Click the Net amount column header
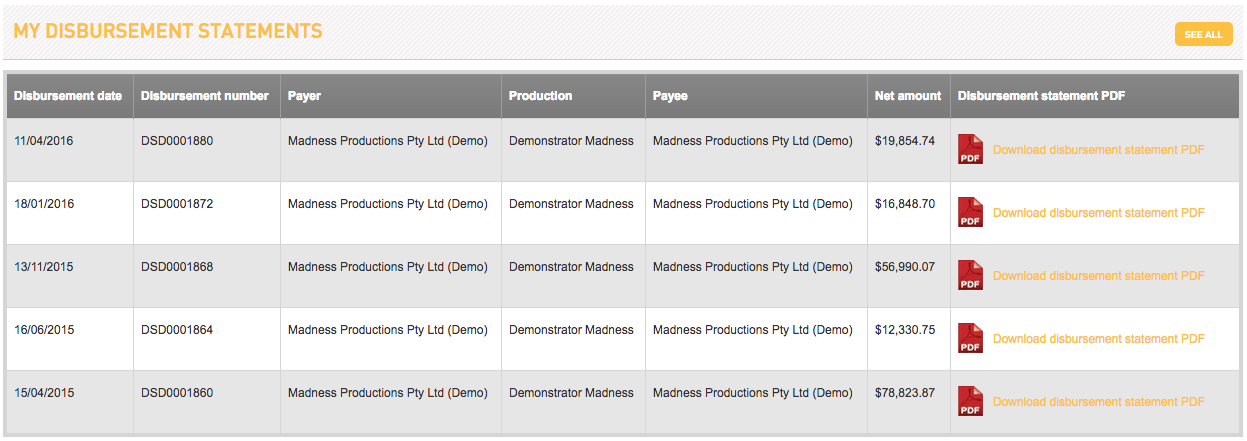 pyautogui.click(x=908, y=96)
